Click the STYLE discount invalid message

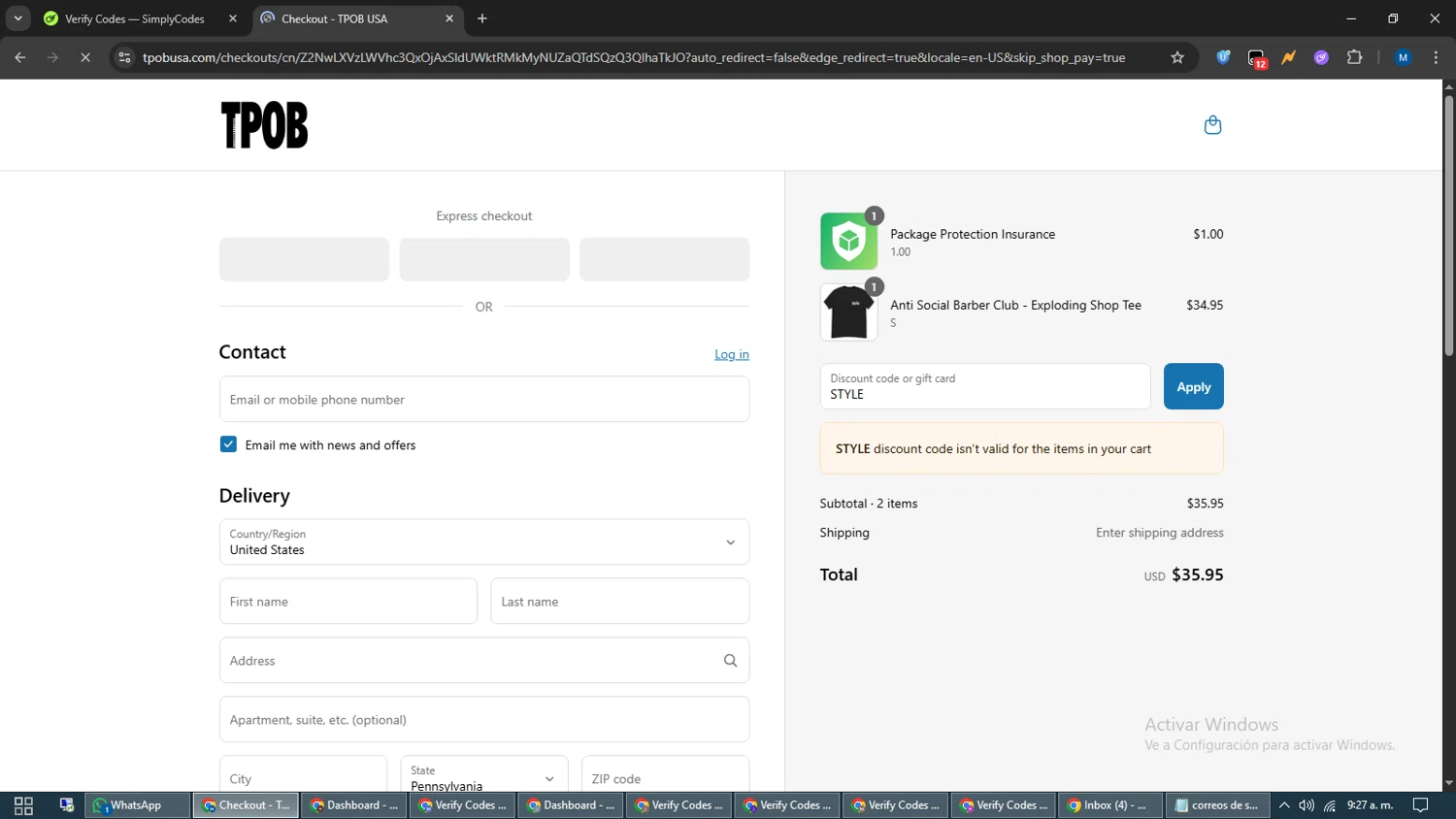[x=1022, y=448]
